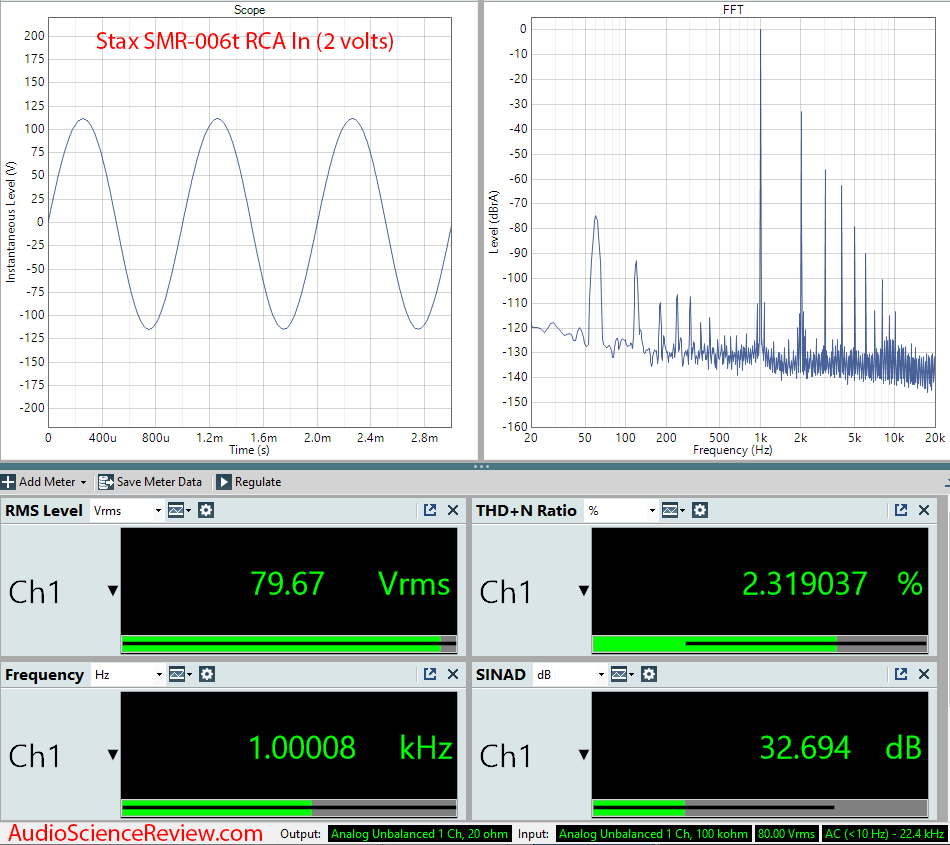
Task: Open THD+N Ratio settings gear
Action: [700, 511]
